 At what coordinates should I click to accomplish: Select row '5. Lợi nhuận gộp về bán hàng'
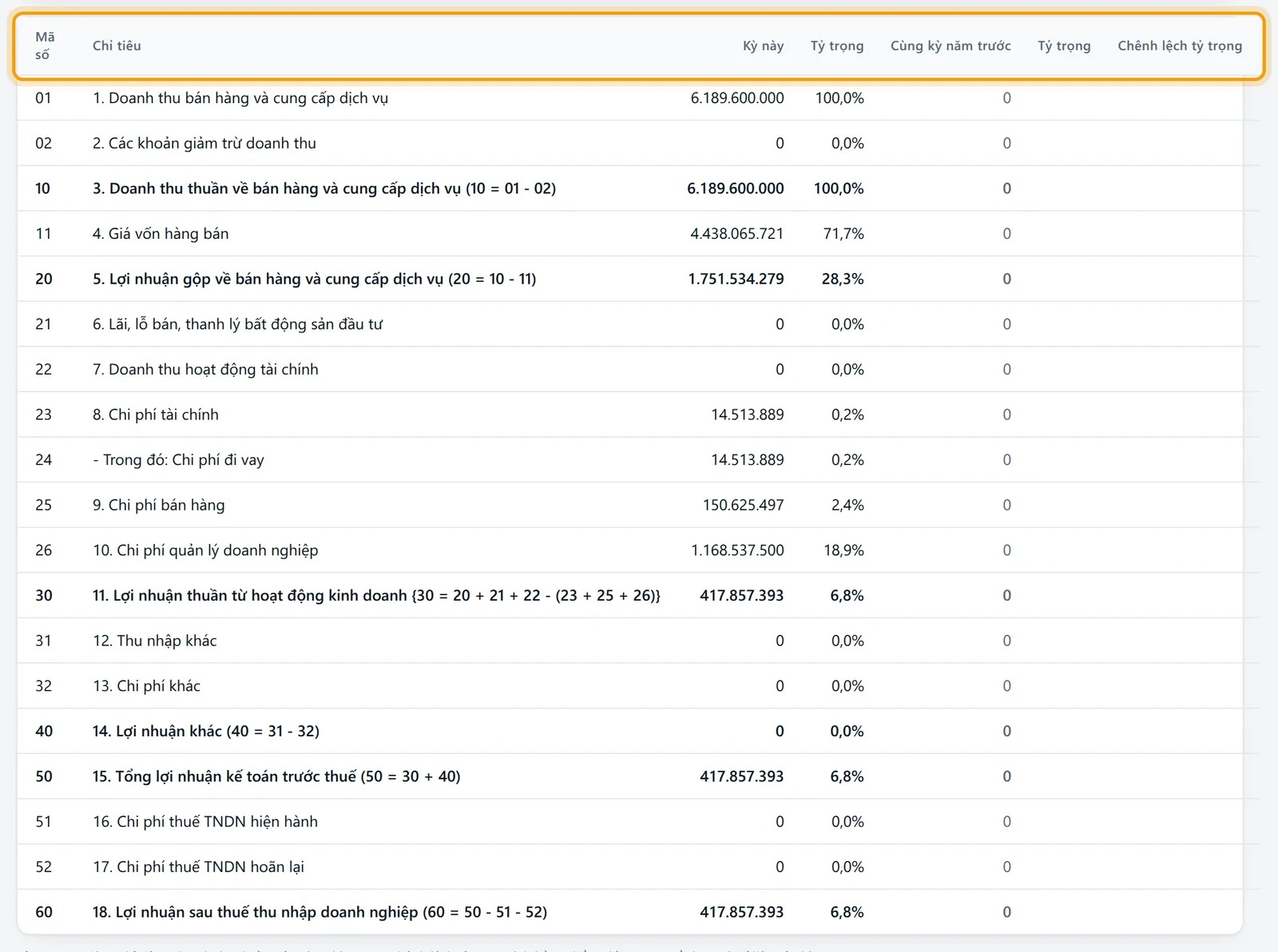[630, 279]
